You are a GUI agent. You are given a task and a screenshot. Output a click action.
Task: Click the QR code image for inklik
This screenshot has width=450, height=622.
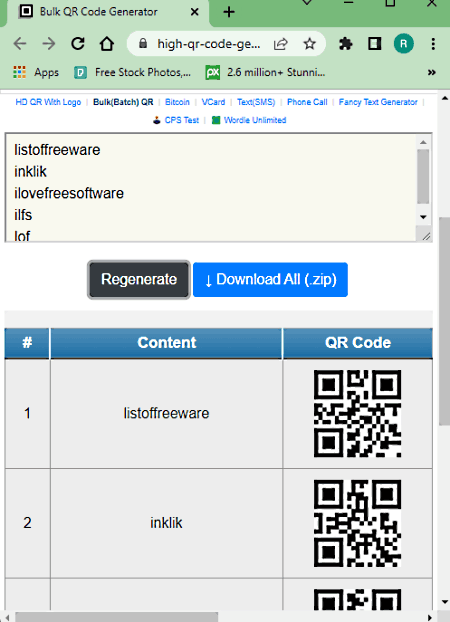click(x=357, y=523)
